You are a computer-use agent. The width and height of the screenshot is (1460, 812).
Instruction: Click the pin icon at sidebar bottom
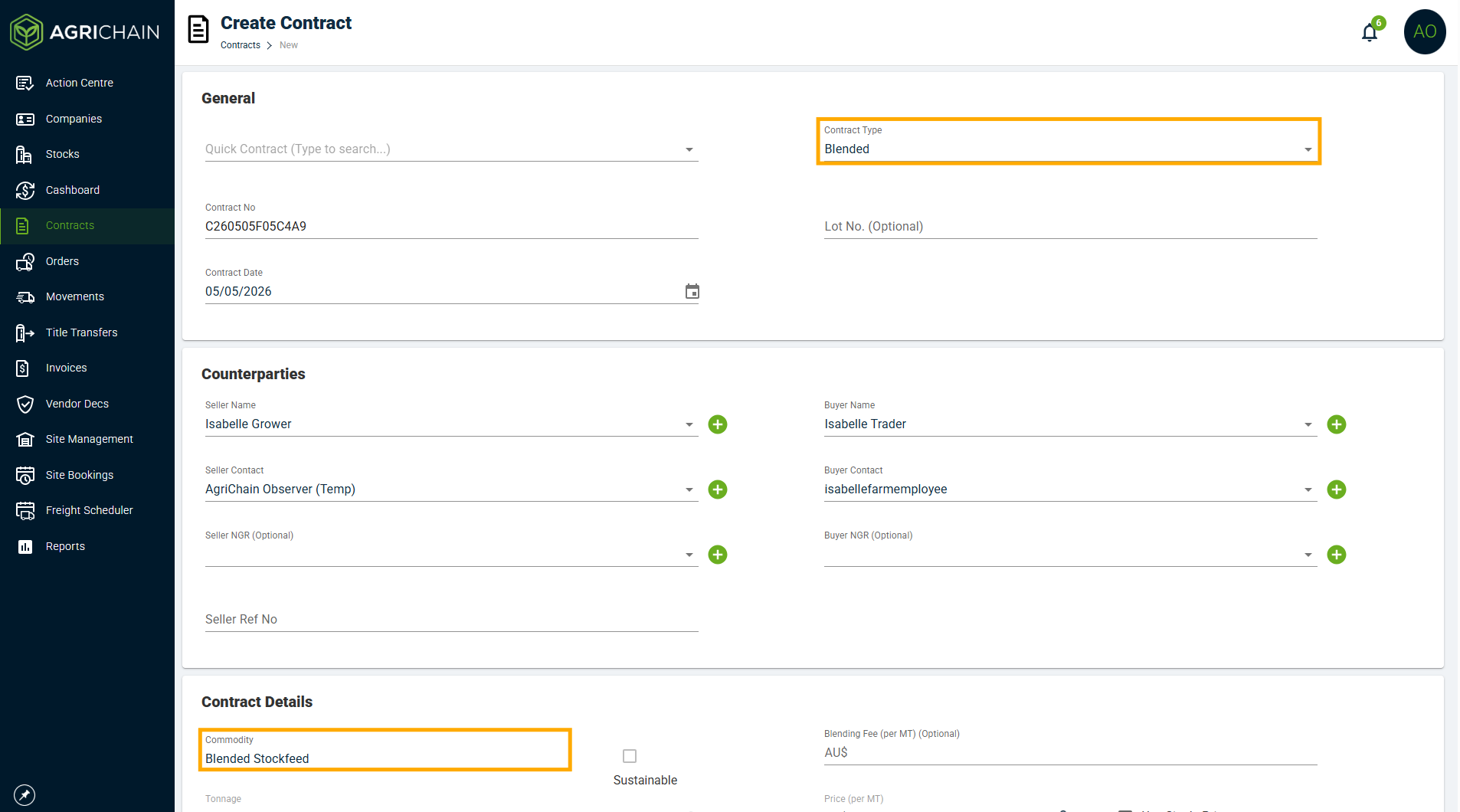pyautogui.click(x=25, y=794)
